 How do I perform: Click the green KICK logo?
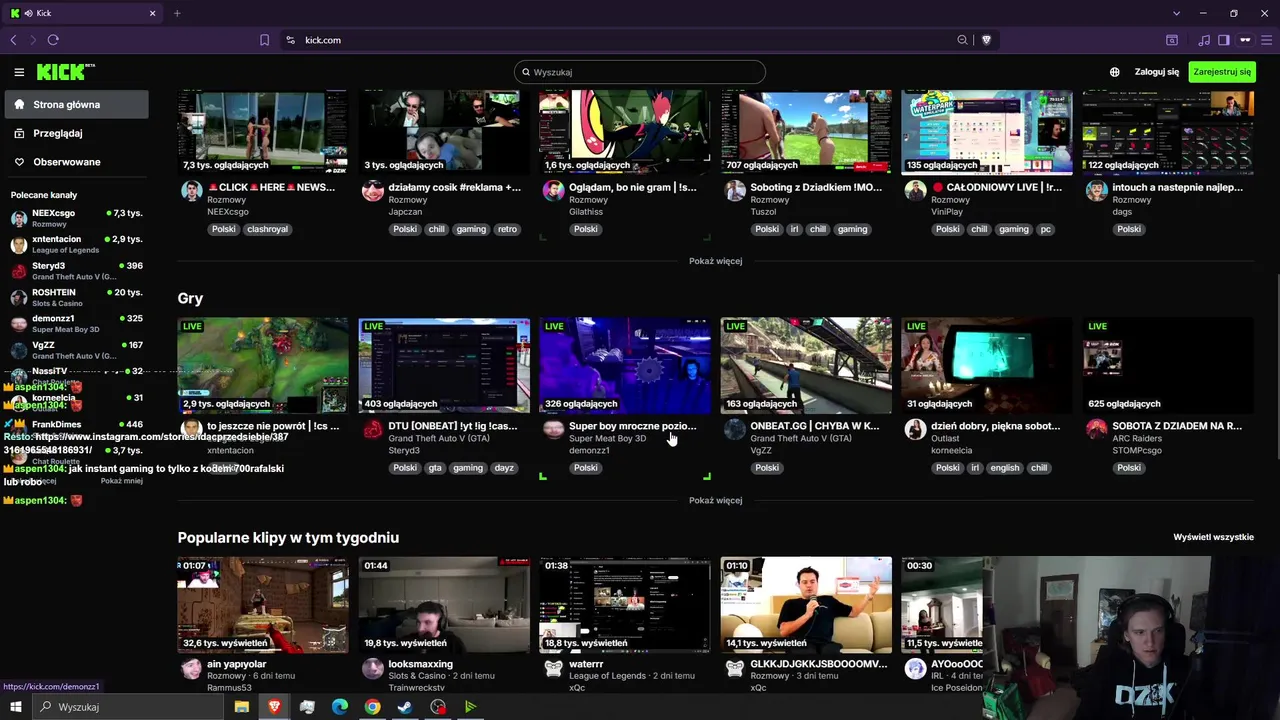66,72
